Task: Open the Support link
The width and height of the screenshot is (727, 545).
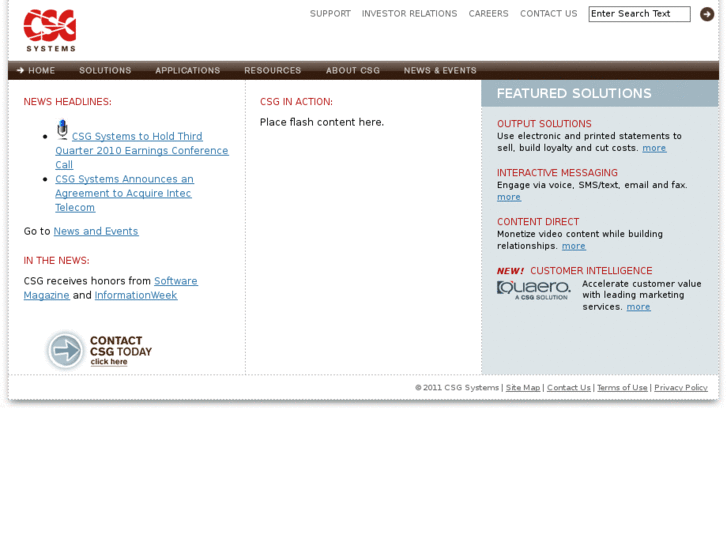Action: pyautogui.click(x=330, y=14)
